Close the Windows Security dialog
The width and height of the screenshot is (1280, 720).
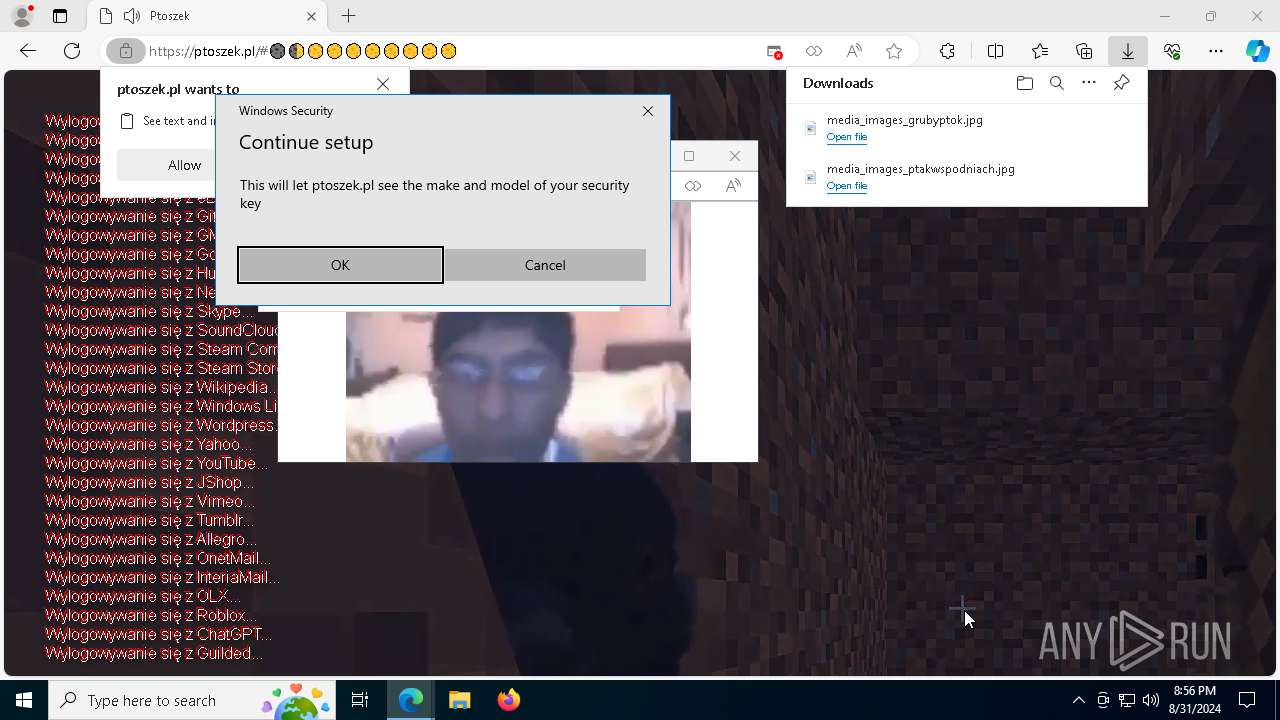(648, 111)
